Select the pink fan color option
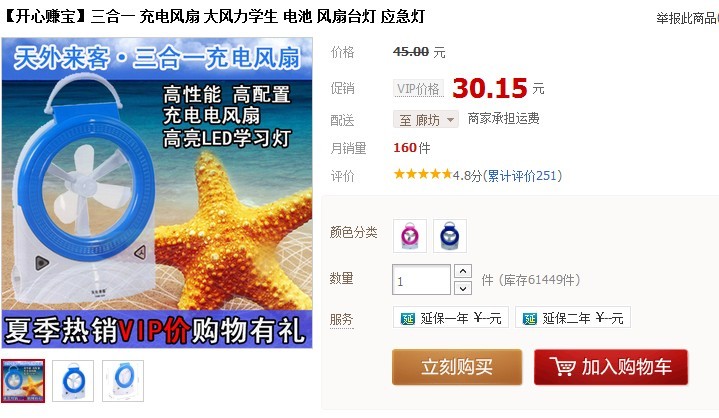The height and width of the screenshot is (418, 719). pyautogui.click(x=410, y=236)
